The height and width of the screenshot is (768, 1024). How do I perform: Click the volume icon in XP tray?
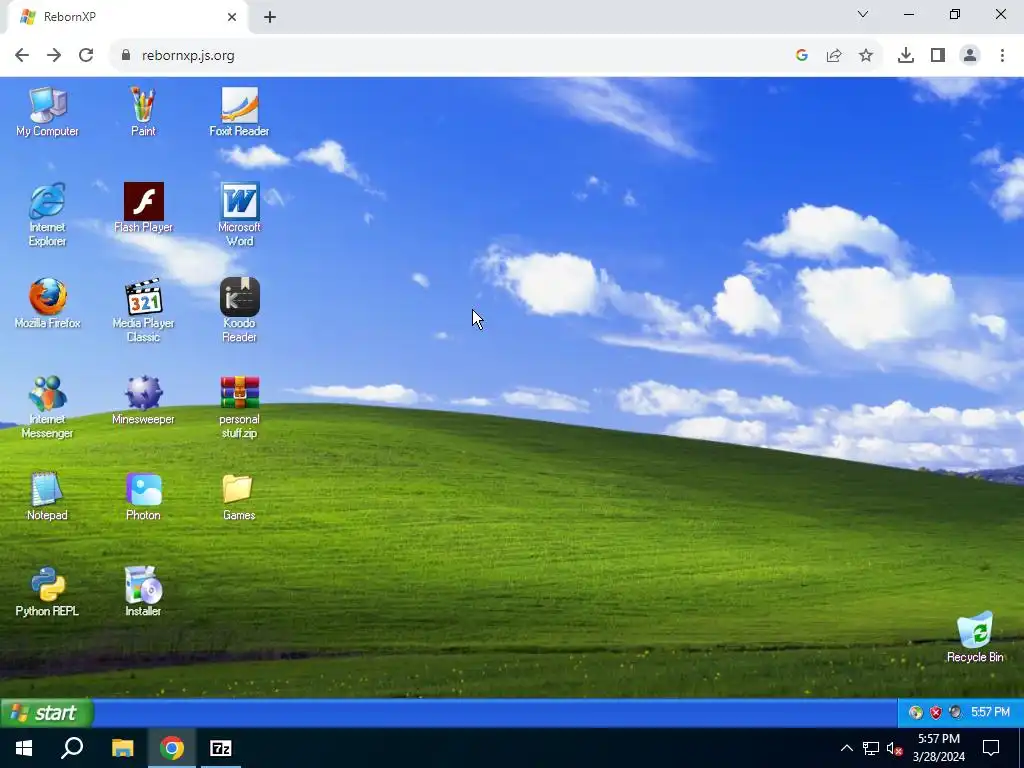pos(955,712)
